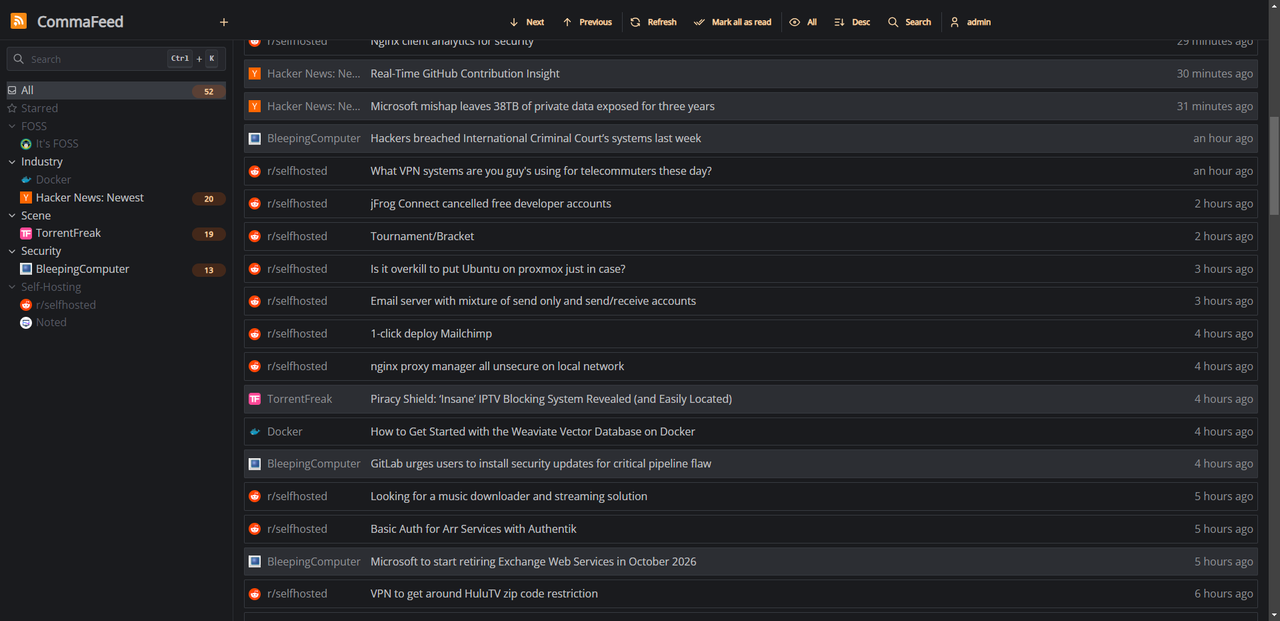Click reddit icon on jFrog Connect row

click(255, 204)
